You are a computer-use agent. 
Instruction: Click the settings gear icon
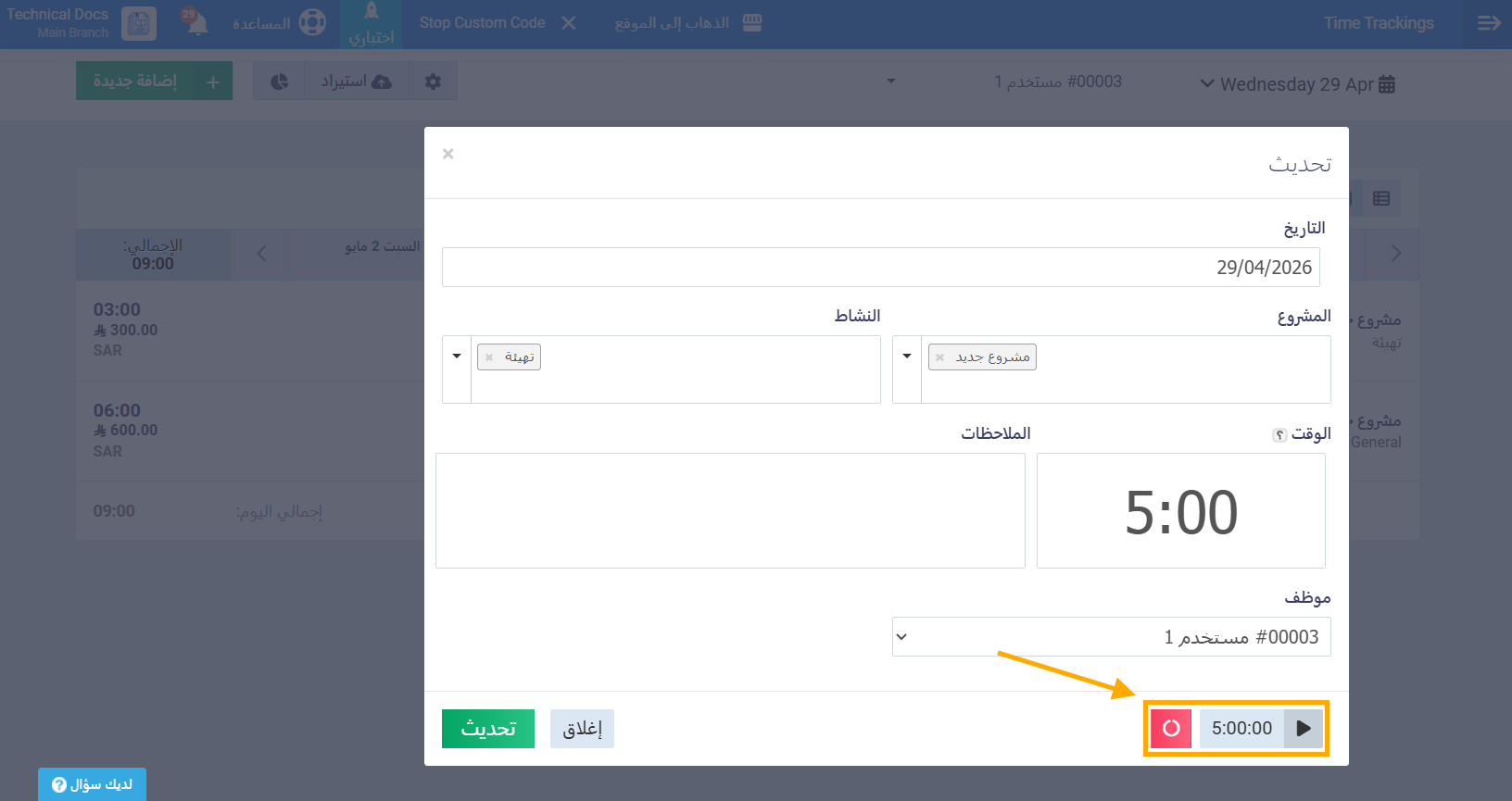coord(433,81)
